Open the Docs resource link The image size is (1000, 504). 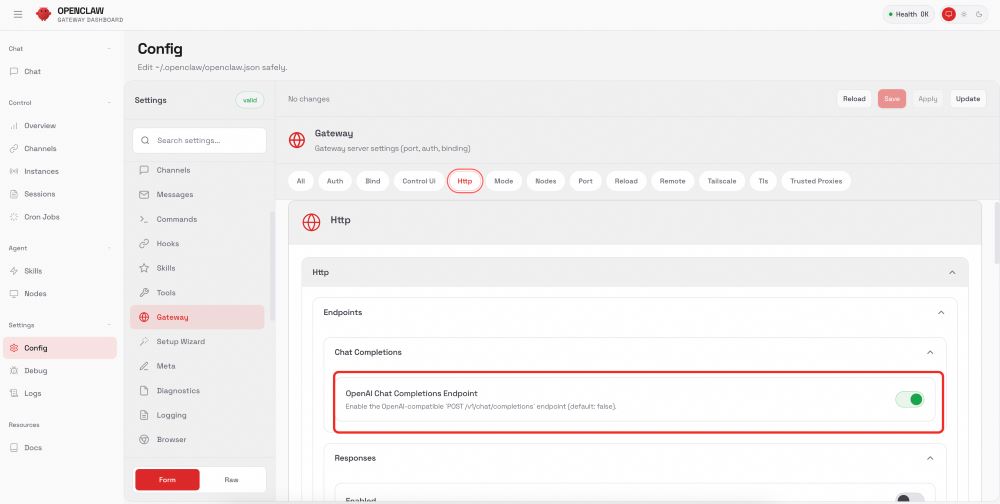point(33,447)
